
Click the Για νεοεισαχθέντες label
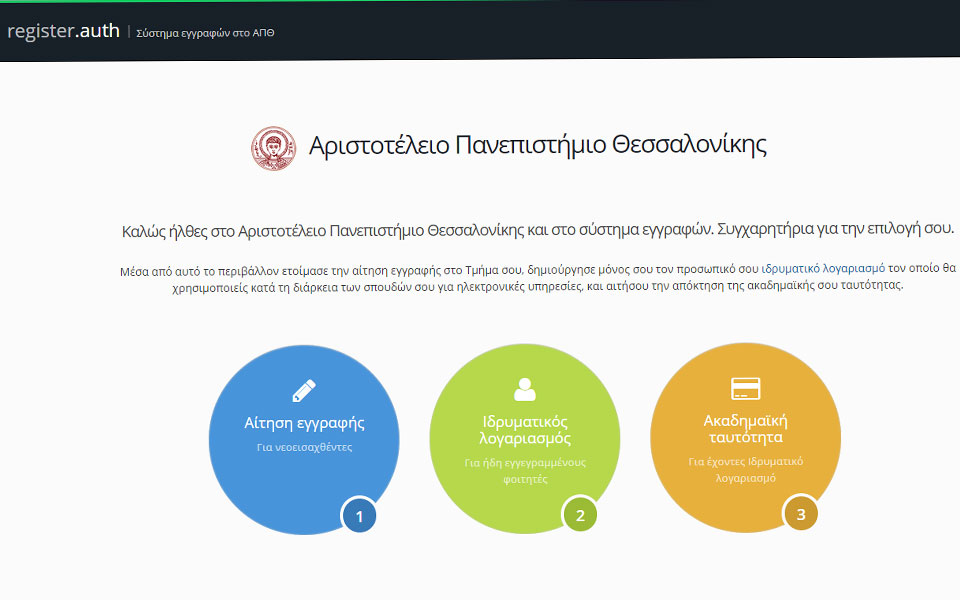(x=305, y=447)
